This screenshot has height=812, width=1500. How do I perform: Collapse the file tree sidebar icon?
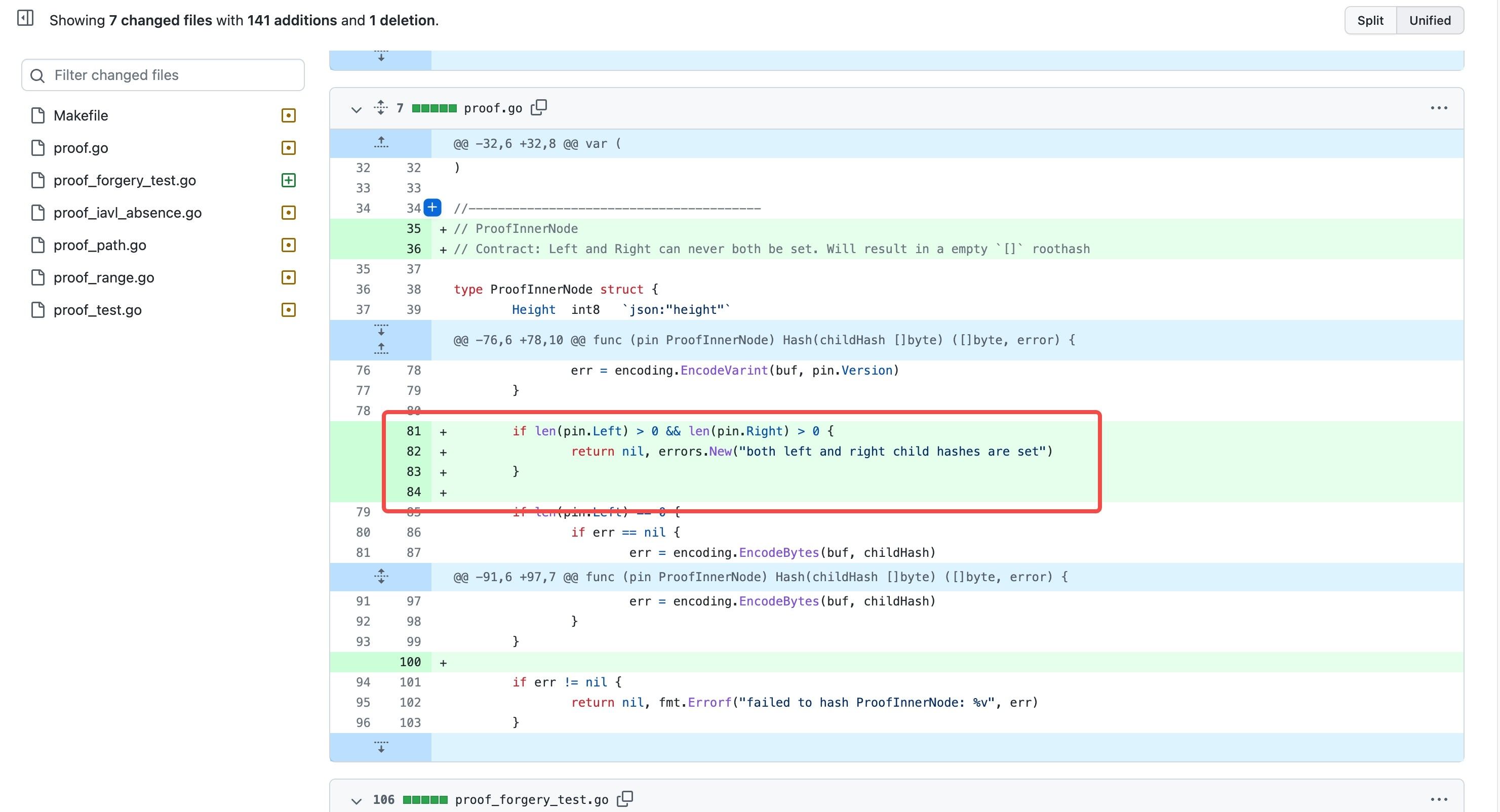point(25,19)
